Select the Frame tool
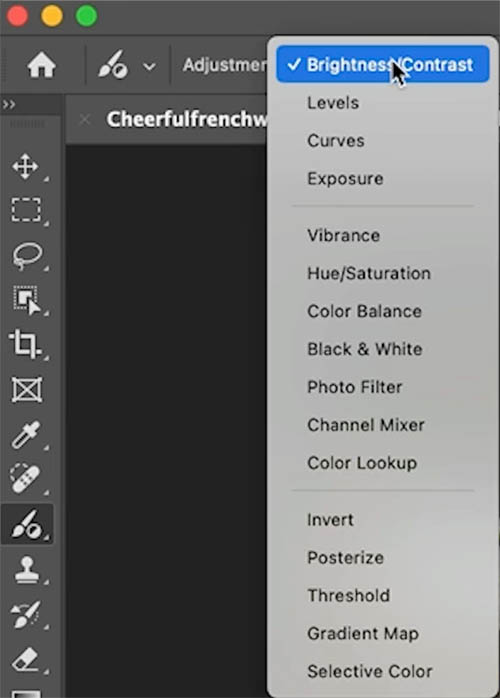 (x=27, y=390)
